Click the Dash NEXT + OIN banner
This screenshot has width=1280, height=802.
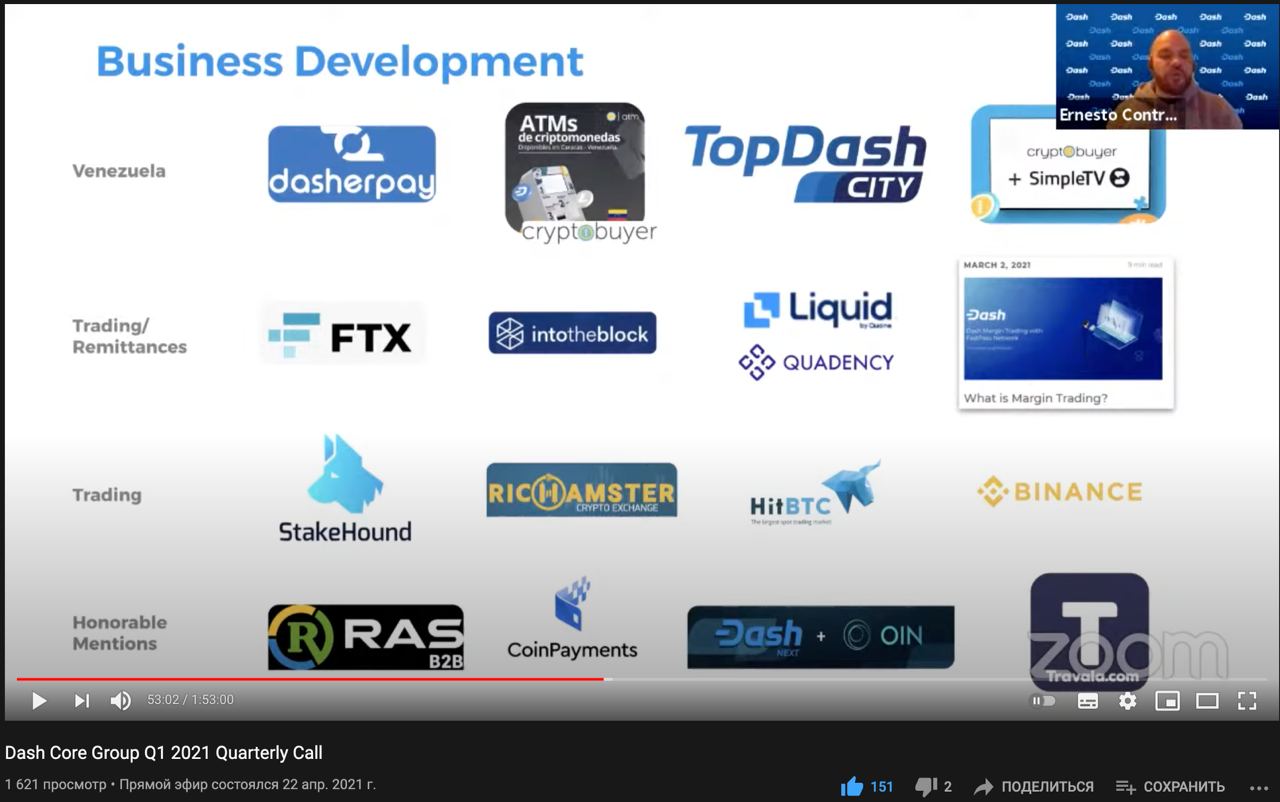821,636
